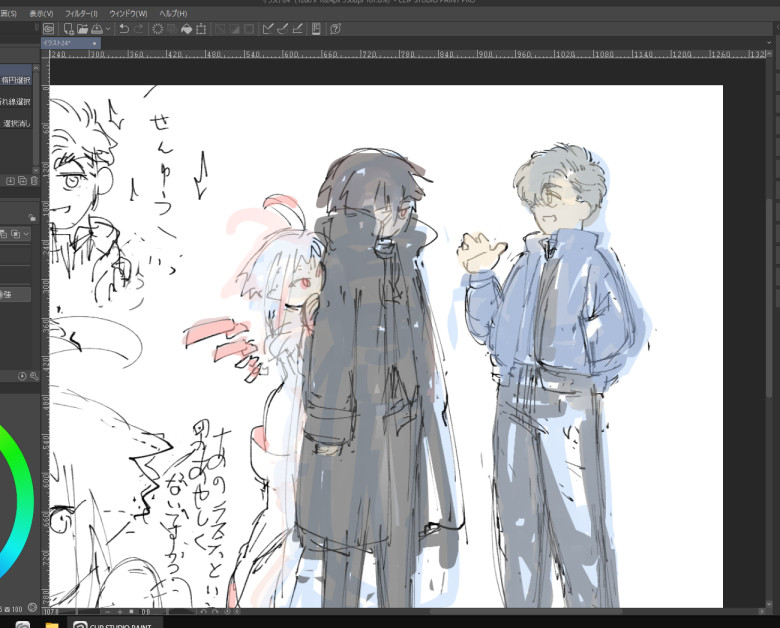
Task: Click the horizontal scrollbar left arrow
Action: click(x=237, y=612)
